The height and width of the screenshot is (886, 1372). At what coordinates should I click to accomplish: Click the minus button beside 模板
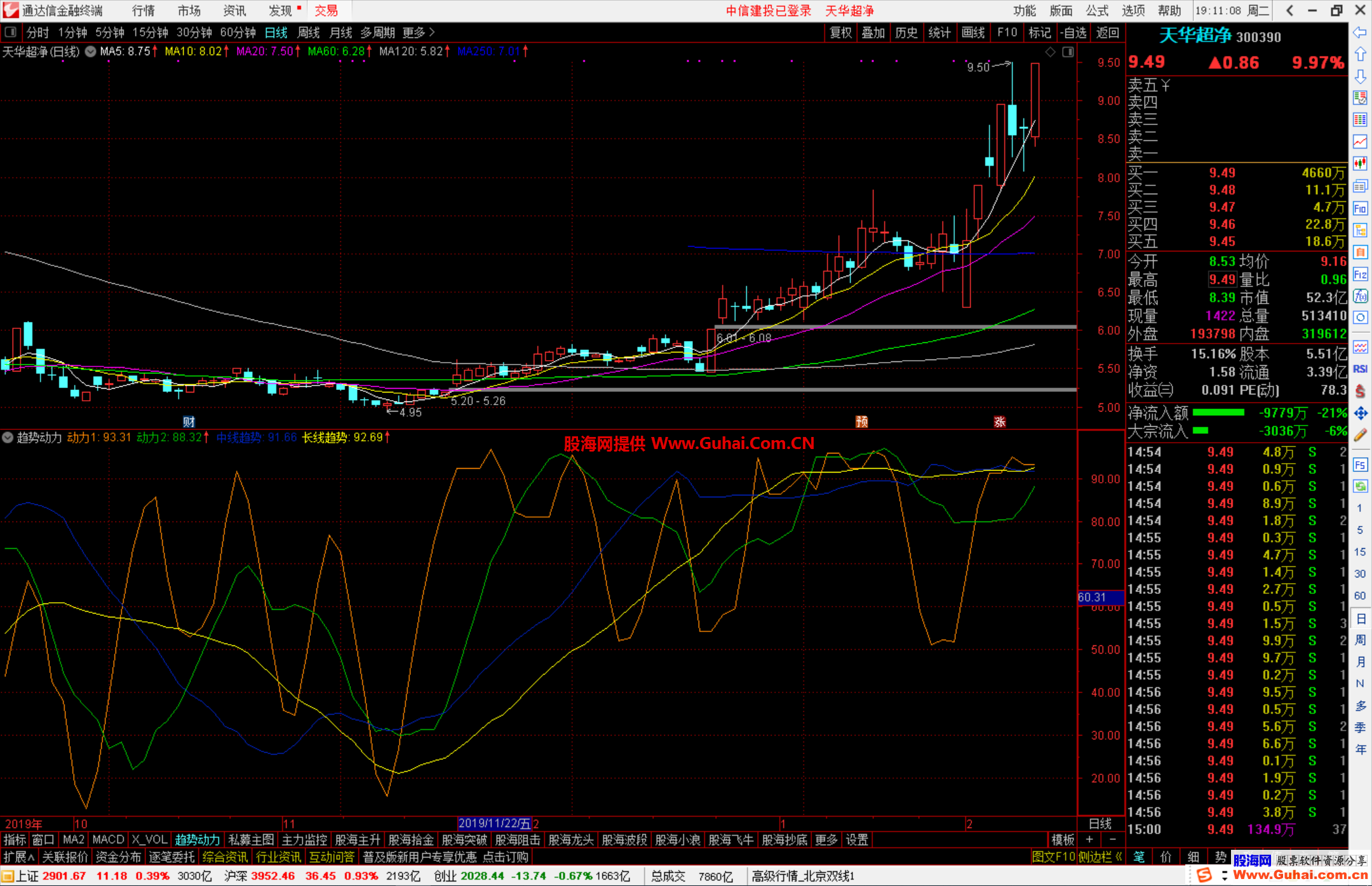click(x=1112, y=840)
